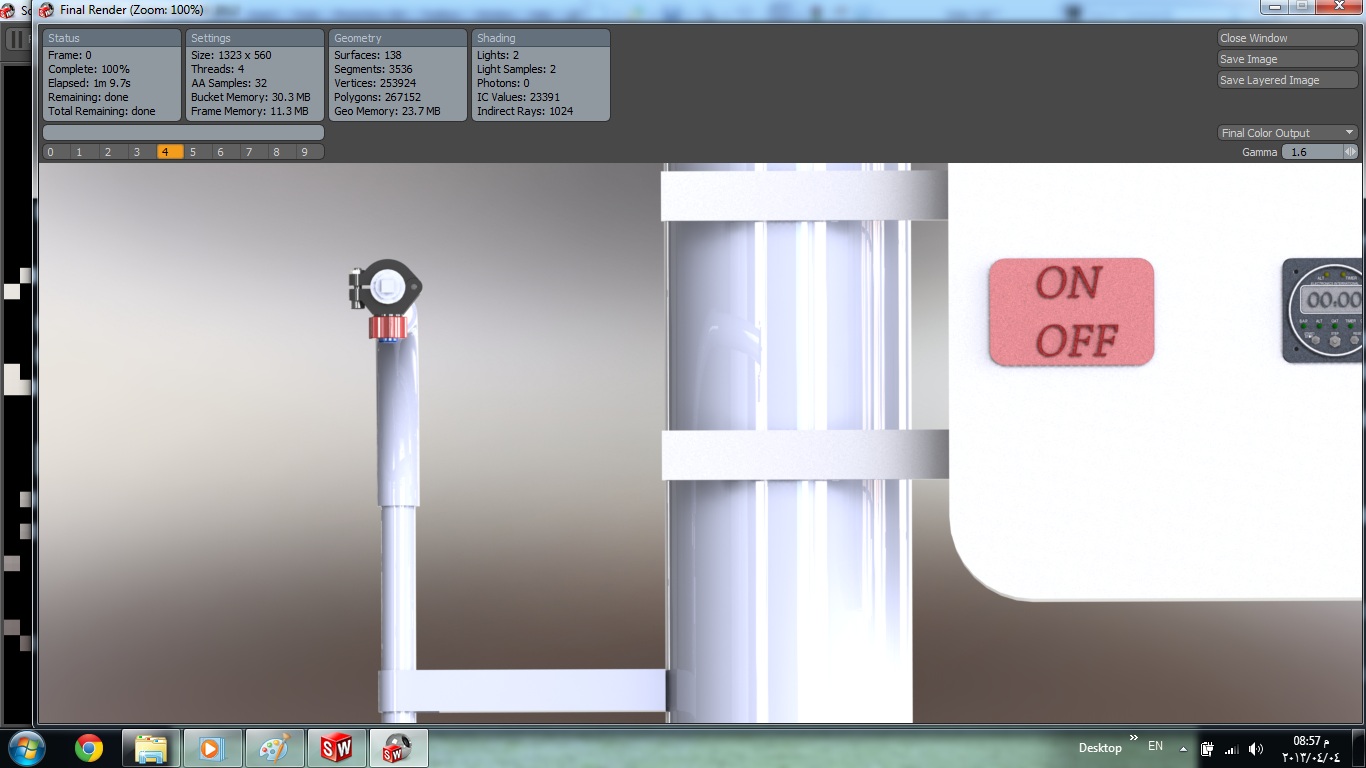Click the Shading panel header
Image resolution: width=1366 pixels, height=768 pixels.
point(541,38)
